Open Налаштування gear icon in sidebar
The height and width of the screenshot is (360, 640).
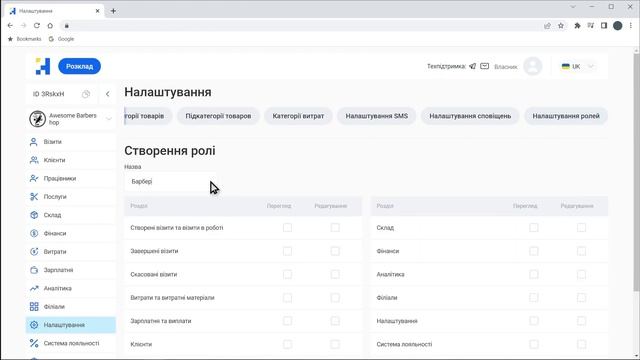pos(34,325)
